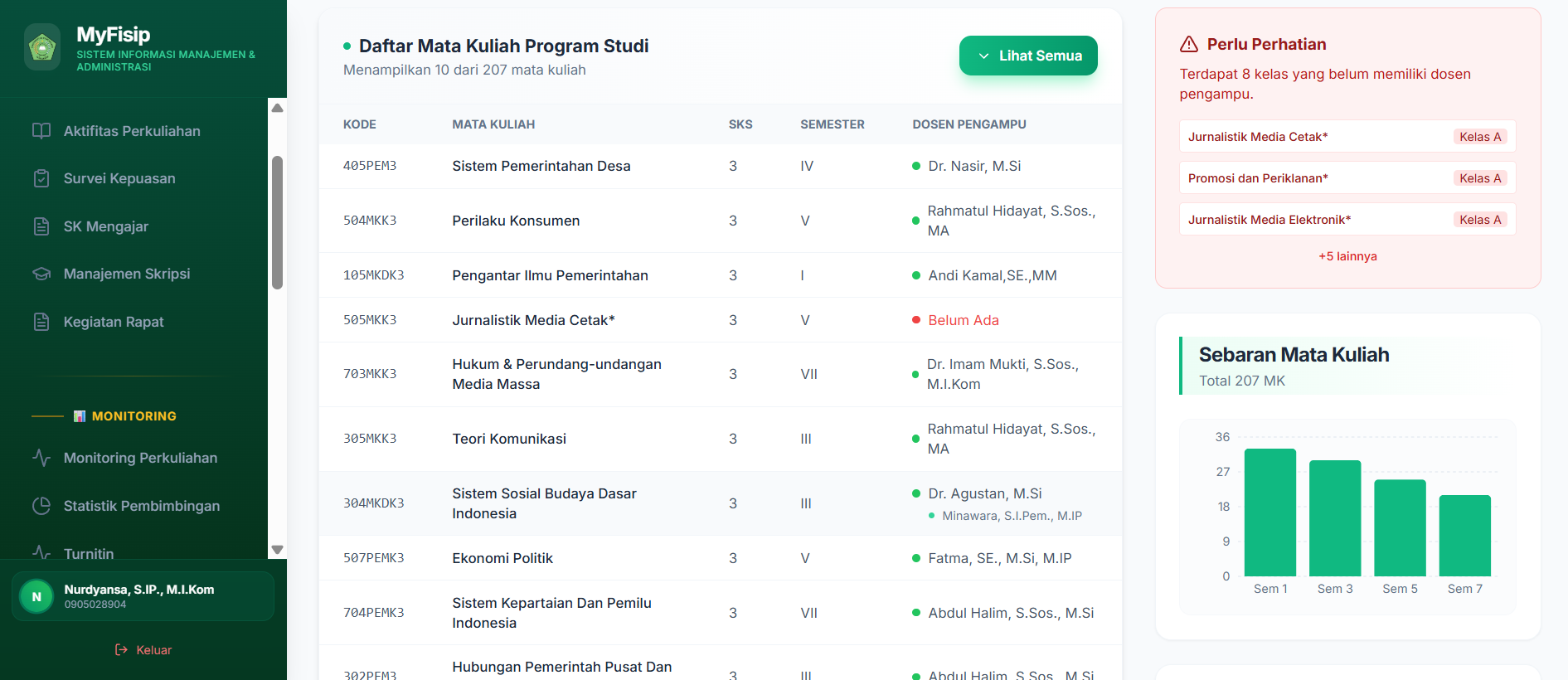Open Nurdyansa user profile card
The width and height of the screenshot is (1568, 680).
(143, 596)
